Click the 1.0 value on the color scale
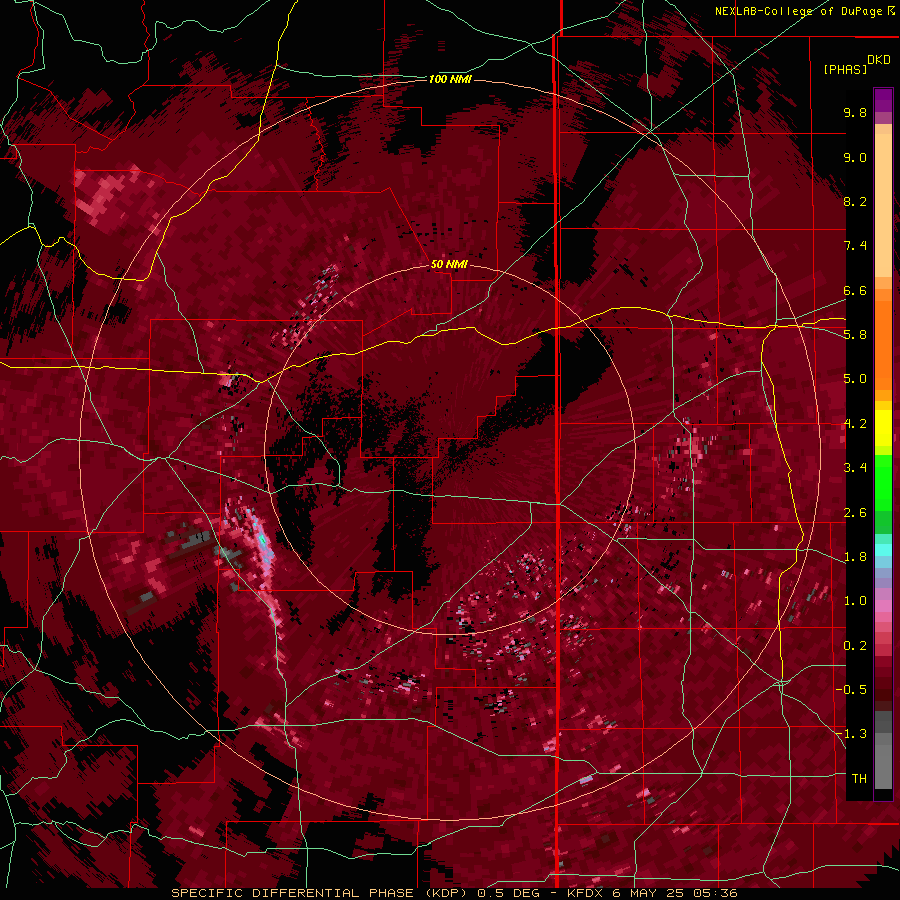 [855, 601]
